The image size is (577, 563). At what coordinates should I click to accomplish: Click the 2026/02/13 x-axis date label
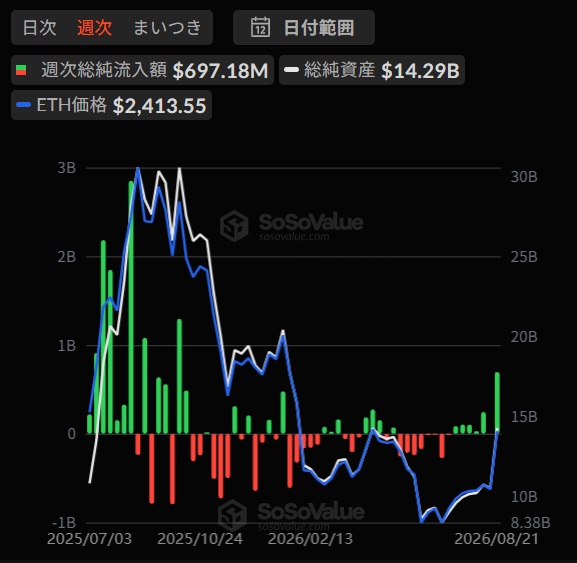310,539
